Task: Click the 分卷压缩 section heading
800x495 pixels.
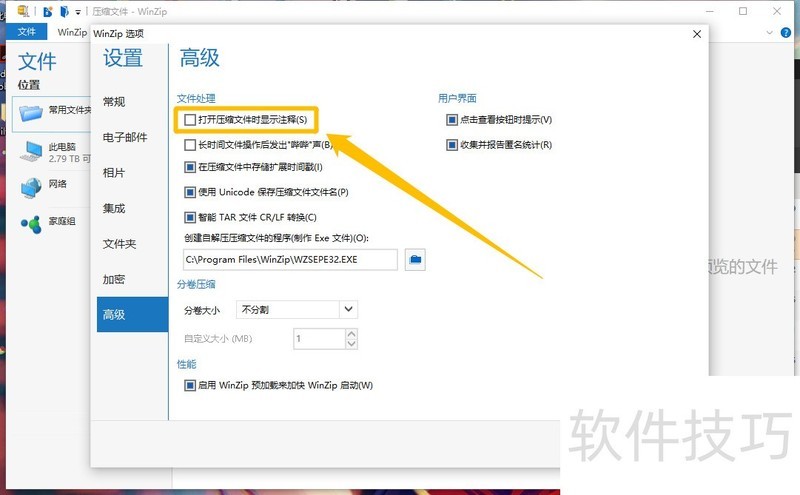Action: point(196,284)
